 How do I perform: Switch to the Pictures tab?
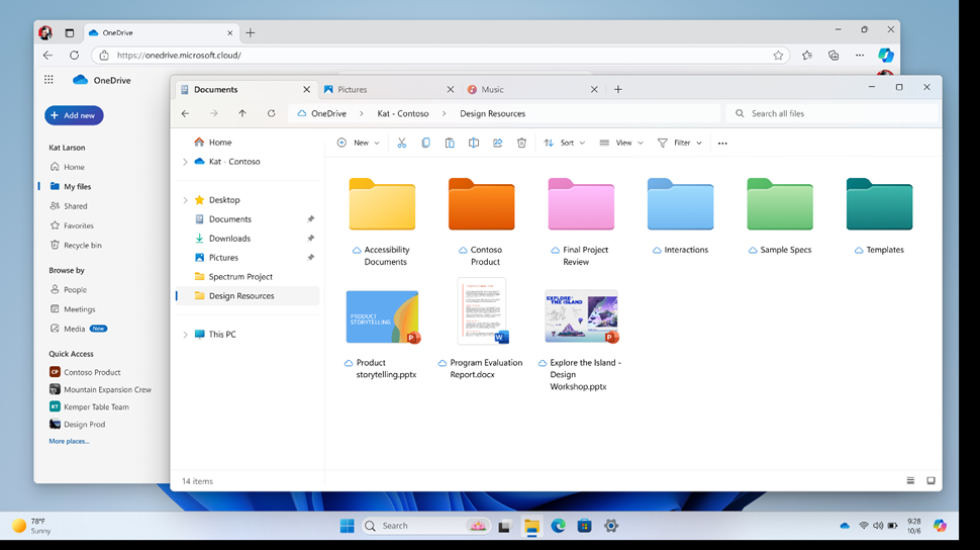(x=389, y=89)
